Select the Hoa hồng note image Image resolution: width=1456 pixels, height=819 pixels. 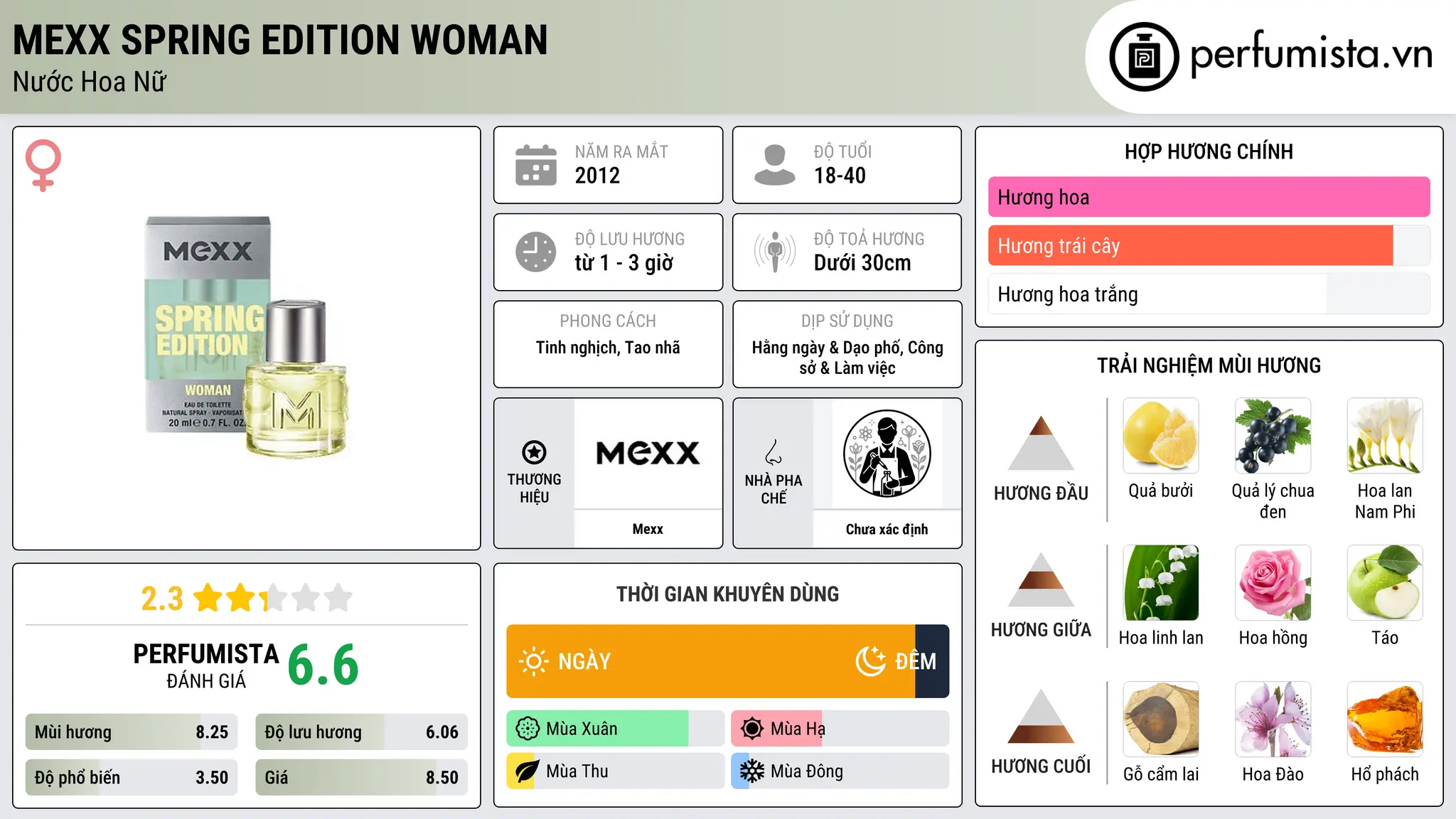pyautogui.click(x=1273, y=583)
